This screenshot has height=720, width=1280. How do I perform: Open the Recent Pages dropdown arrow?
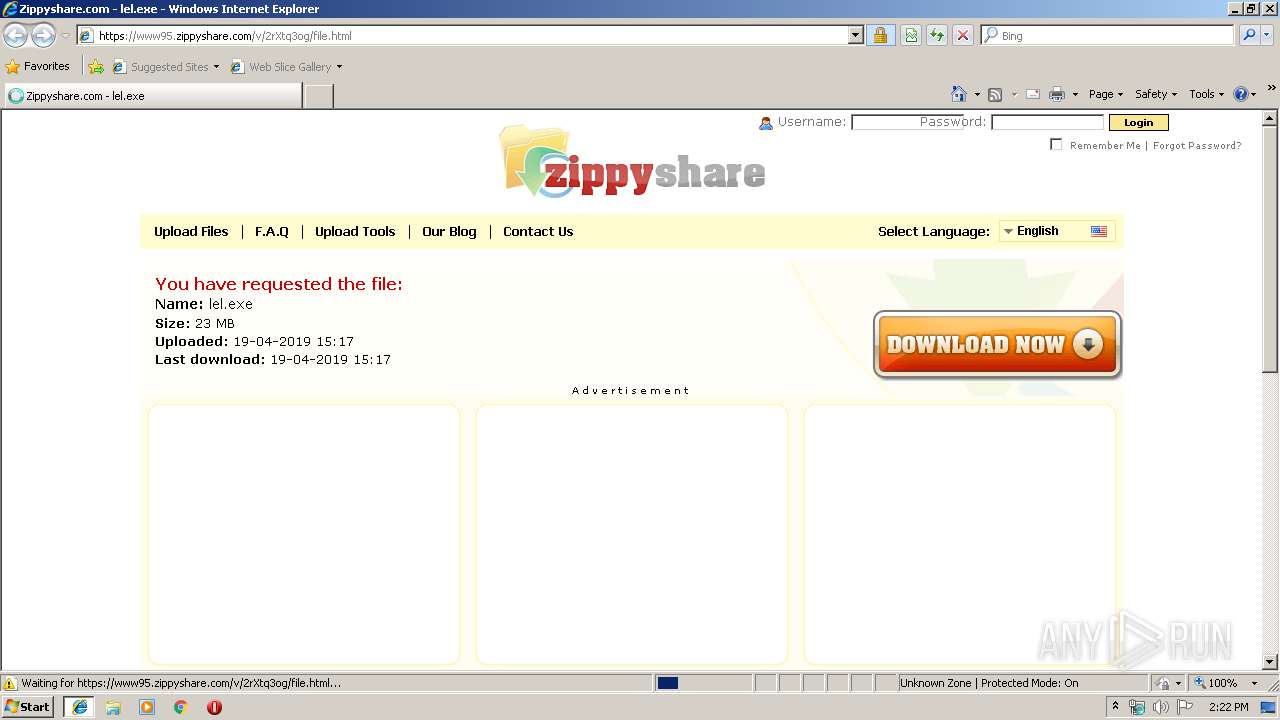pyautogui.click(x=65, y=36)
